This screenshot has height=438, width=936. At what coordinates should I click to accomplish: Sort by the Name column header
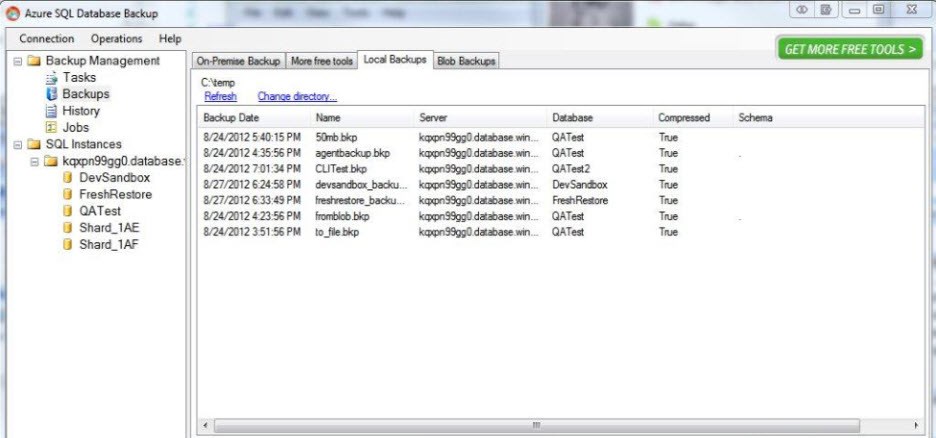[x=362, y=118]
